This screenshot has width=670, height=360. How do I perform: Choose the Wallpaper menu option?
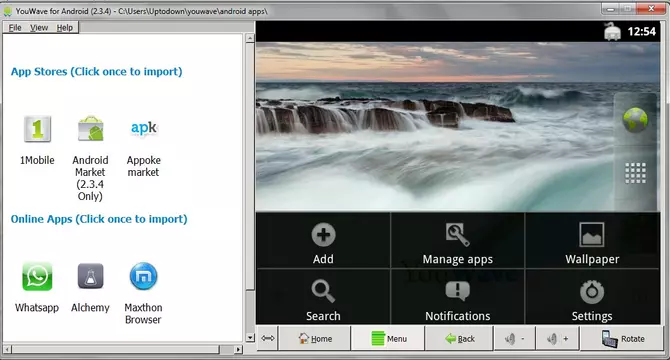pyautogui.click(x=592, y=240)
